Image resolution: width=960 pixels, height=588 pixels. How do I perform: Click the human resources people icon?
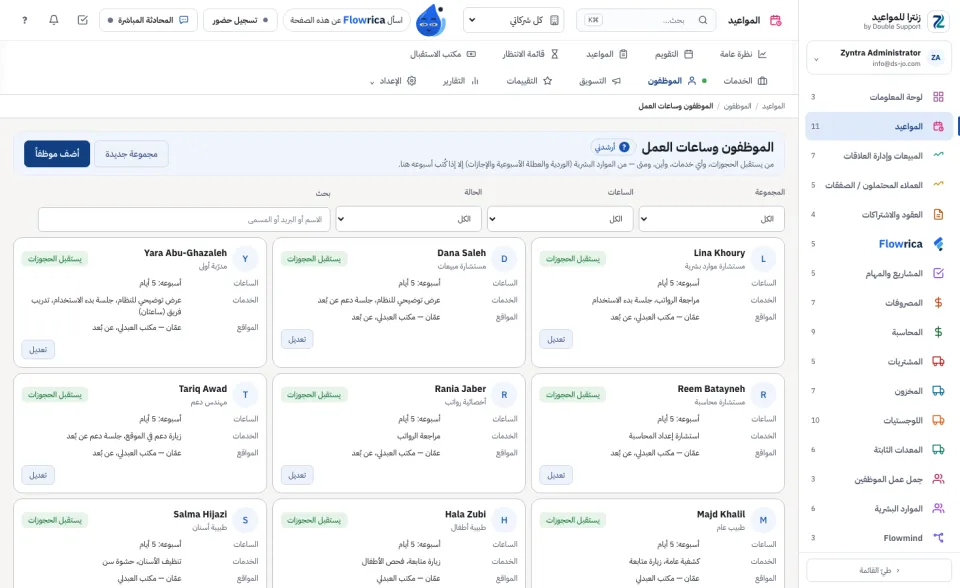pos(938,508)
